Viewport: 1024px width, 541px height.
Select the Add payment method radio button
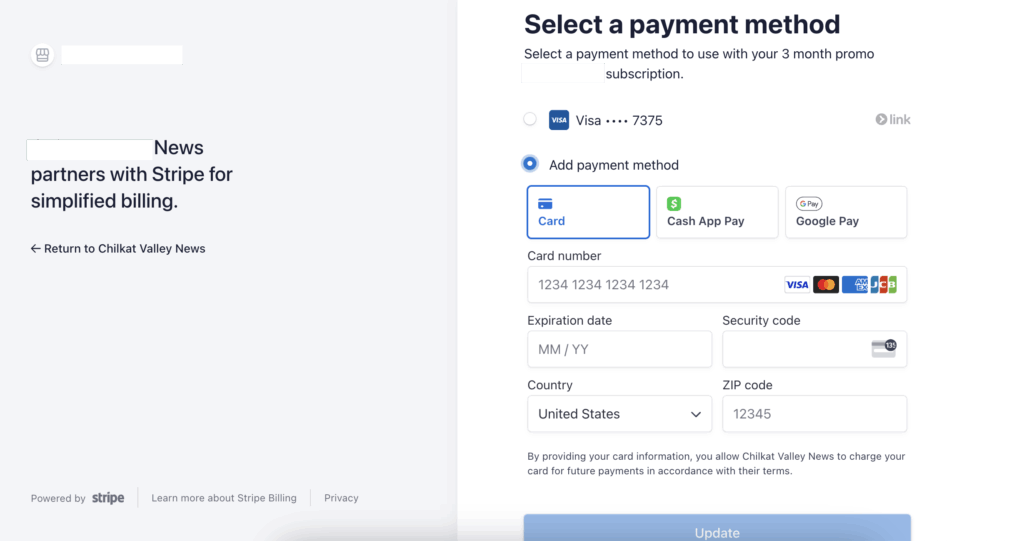530,164
